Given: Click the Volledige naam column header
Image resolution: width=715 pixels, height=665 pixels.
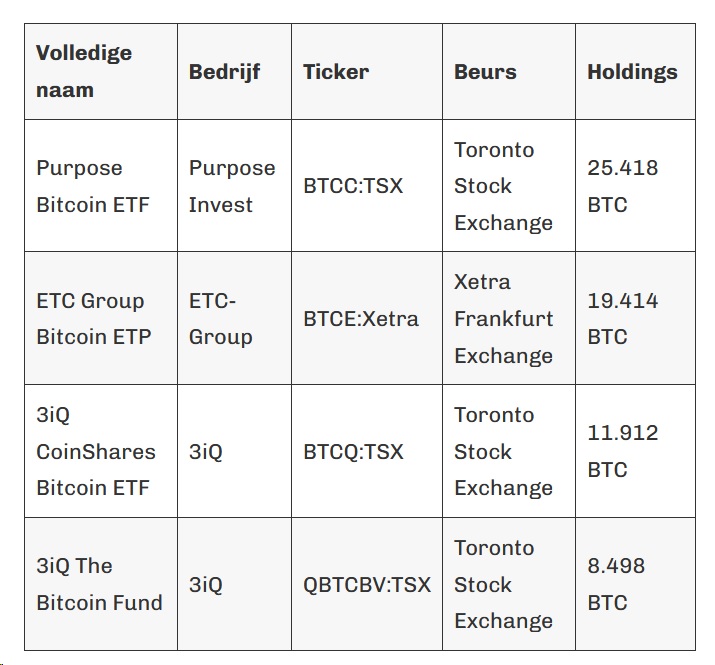Looking at the screenshot, I should pyautogui.click(x=101, y=72).
